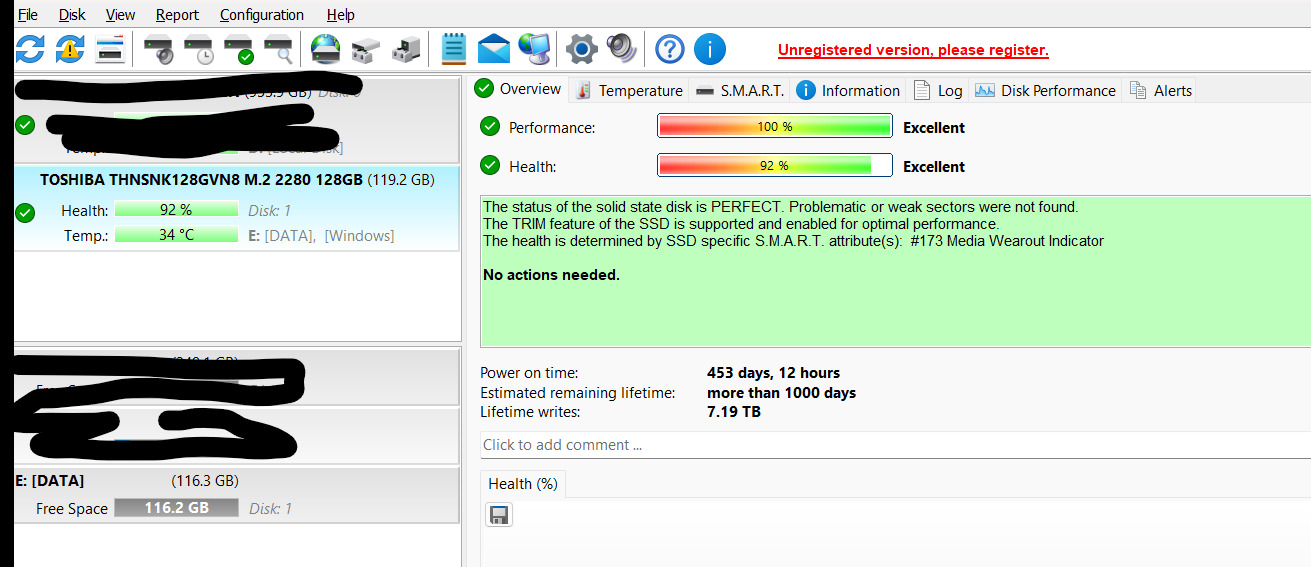Click the 'Click to add comment' field
This screenshot has height=567, width=1311.
click(895, 445)
